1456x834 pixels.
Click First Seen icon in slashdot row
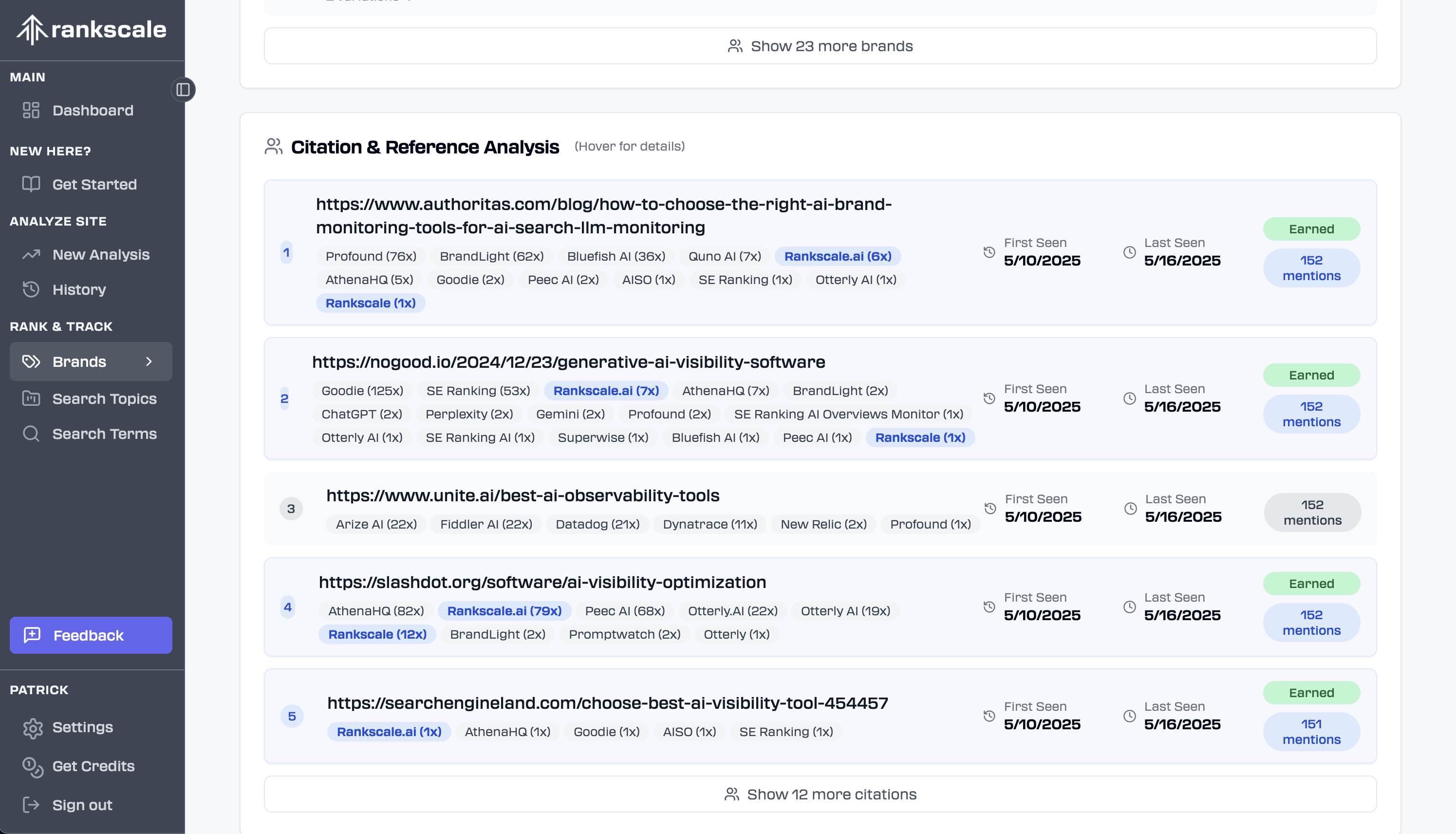(x=989, y=607)
